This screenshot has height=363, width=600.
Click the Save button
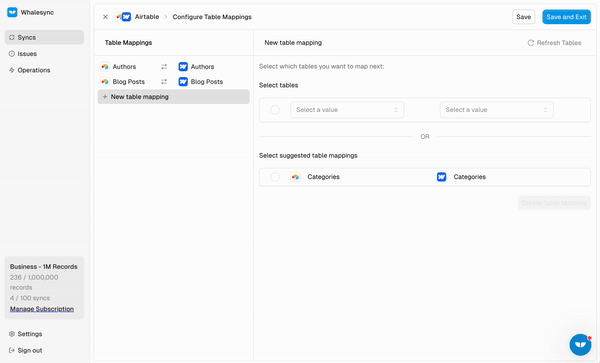coord(523,17)
